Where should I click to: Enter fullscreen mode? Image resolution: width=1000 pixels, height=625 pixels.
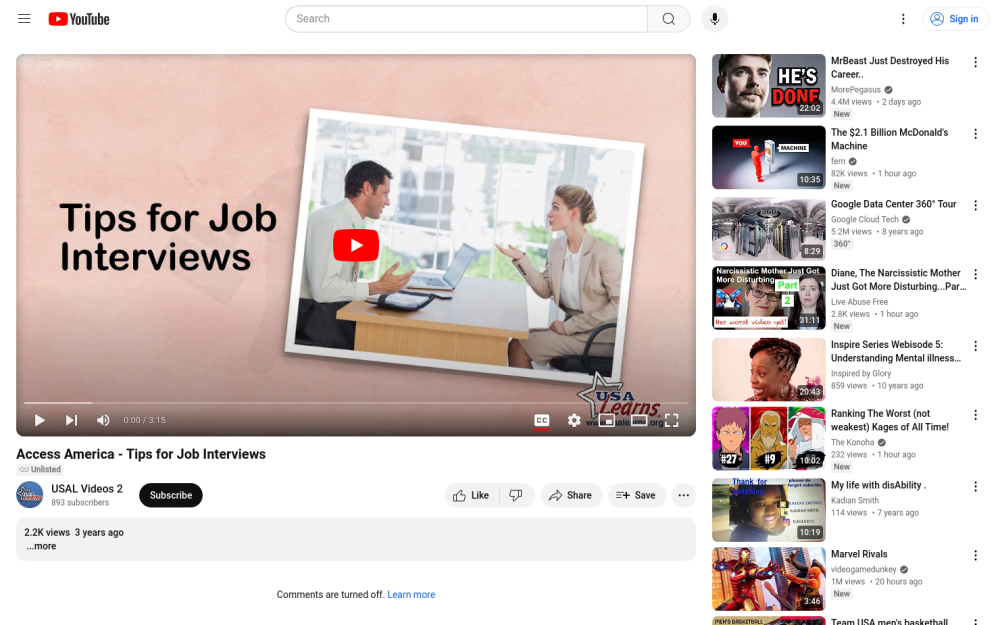[672, 420]
